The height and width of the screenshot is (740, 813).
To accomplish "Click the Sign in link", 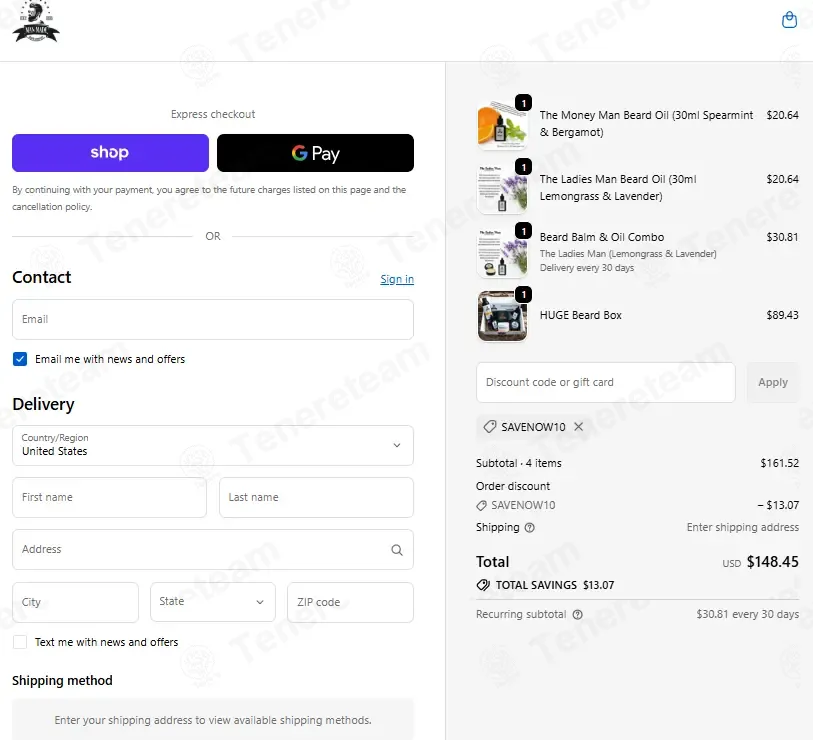I will point(397,279).
